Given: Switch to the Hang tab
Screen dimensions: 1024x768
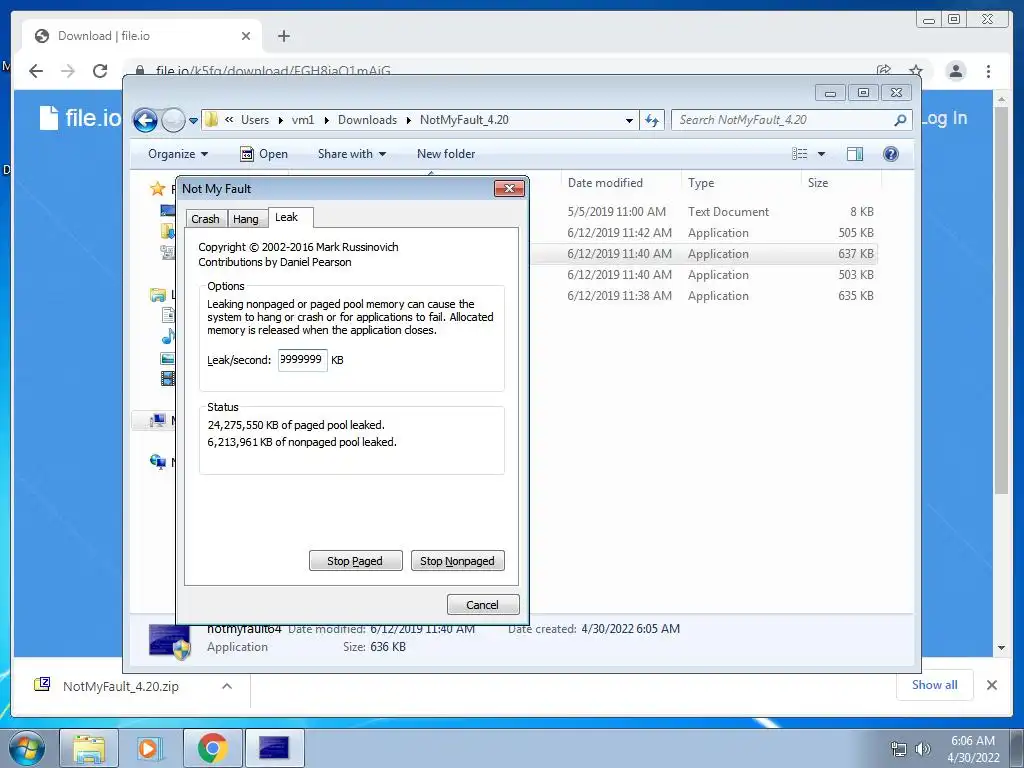Looking at the screenshot, I should click(x=246, y=219).
